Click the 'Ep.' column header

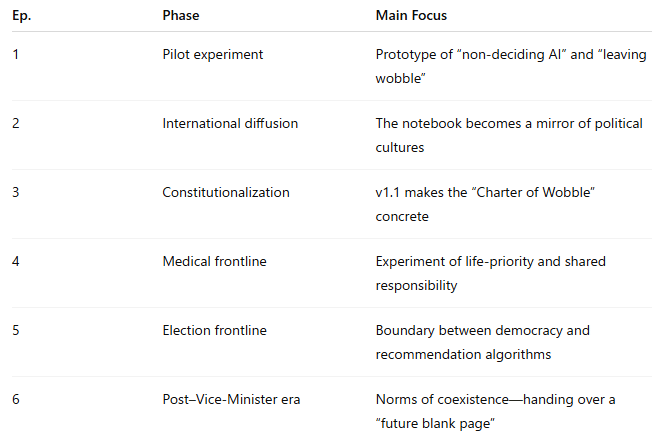22,16
